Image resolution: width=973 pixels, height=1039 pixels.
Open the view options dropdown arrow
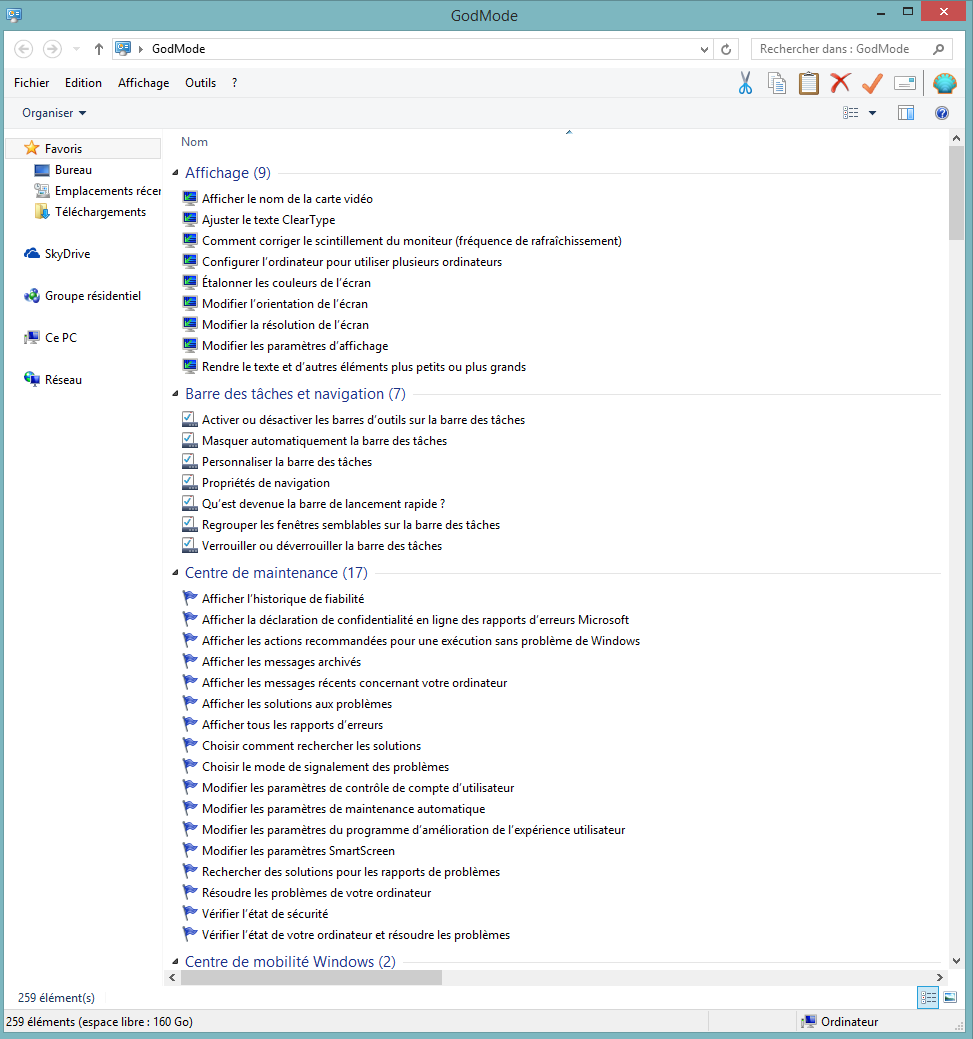(872, 113)
